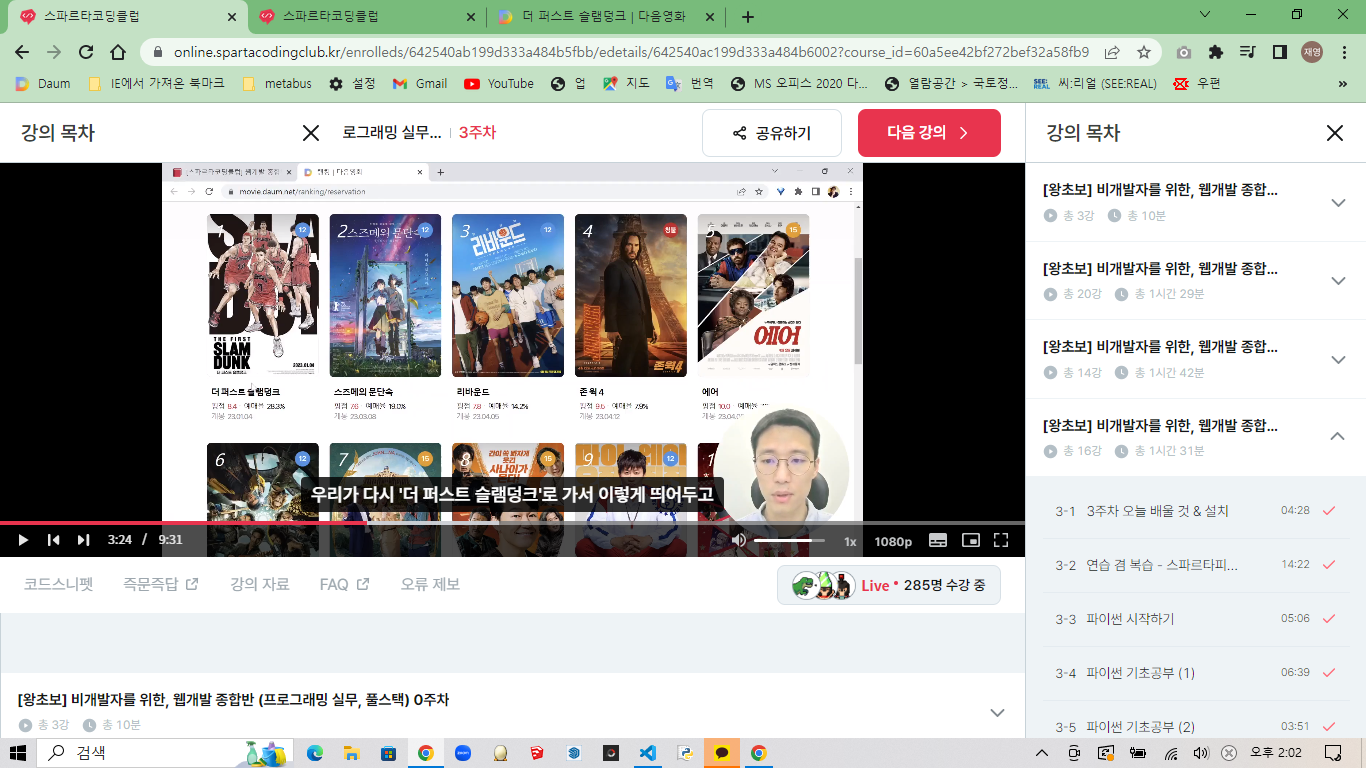Open the 지도 maps bookmark
Viewport: 1366px width, 768px height.
626,84
